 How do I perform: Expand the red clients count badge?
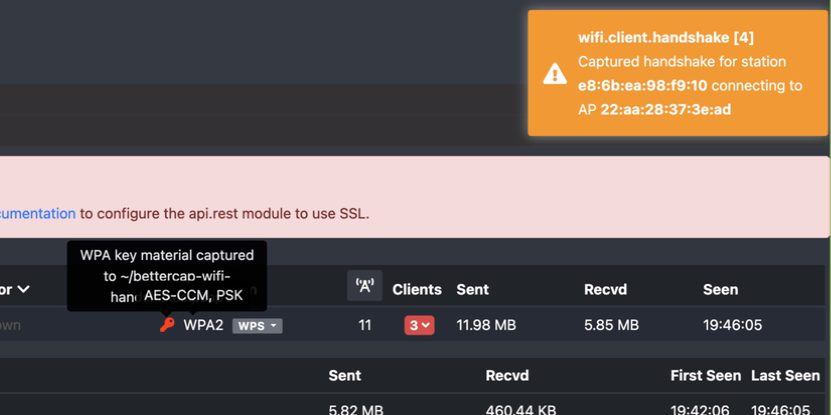pyautogui.click(x=419, y=325)
